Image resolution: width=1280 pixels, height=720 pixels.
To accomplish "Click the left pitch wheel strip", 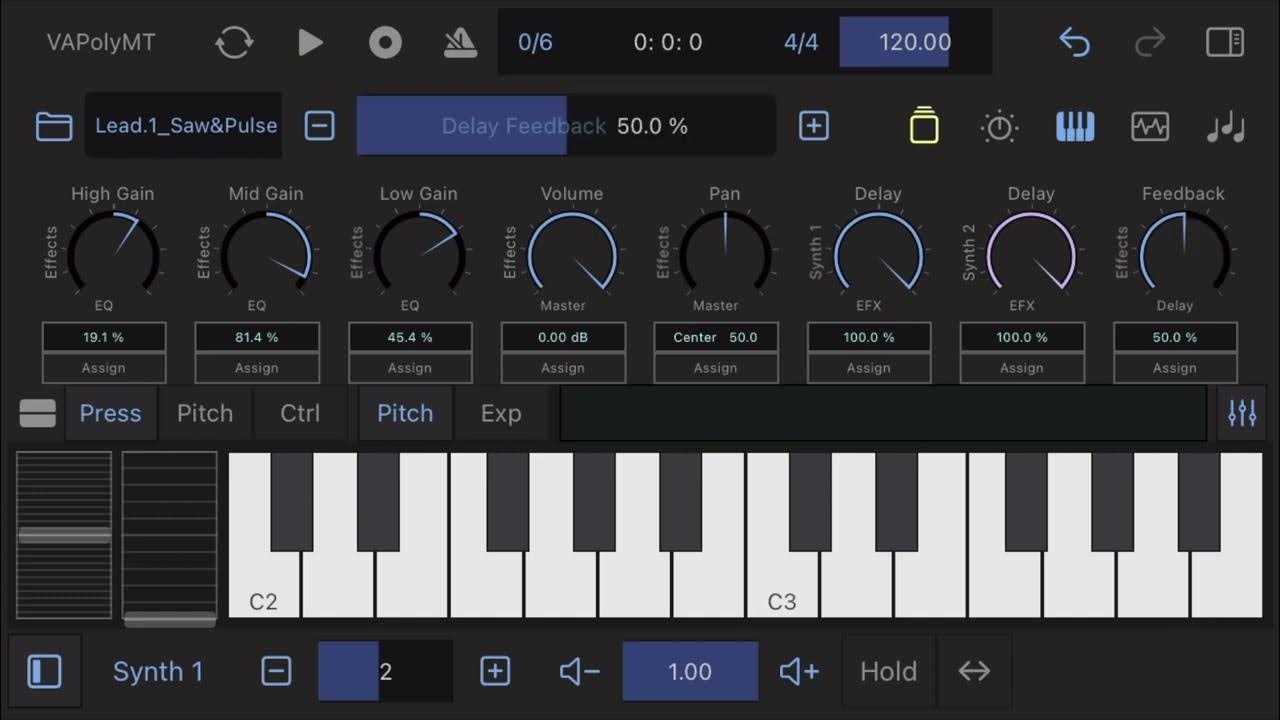I will point(64,535).
